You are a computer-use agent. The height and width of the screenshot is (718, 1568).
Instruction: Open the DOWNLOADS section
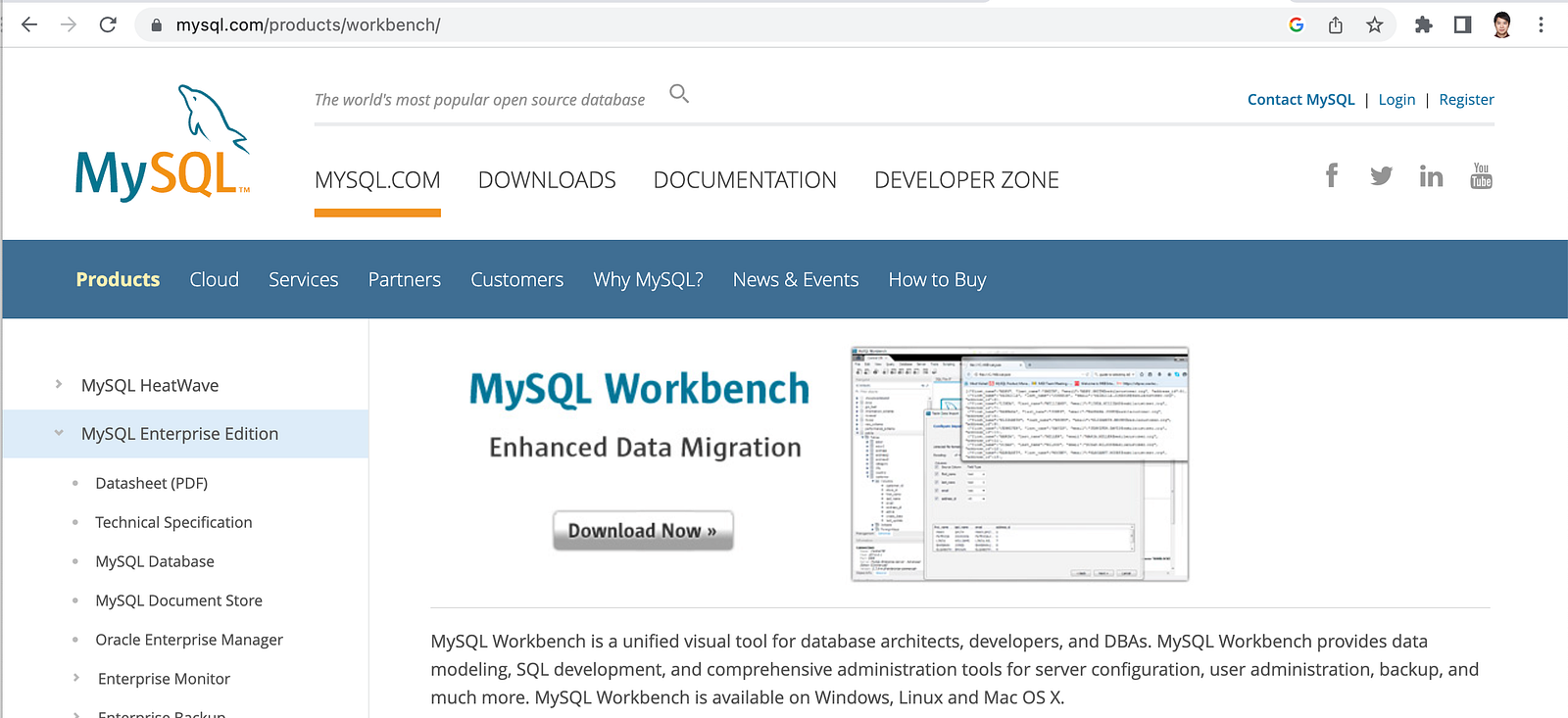pyautogui.click(x=547, y=180)
